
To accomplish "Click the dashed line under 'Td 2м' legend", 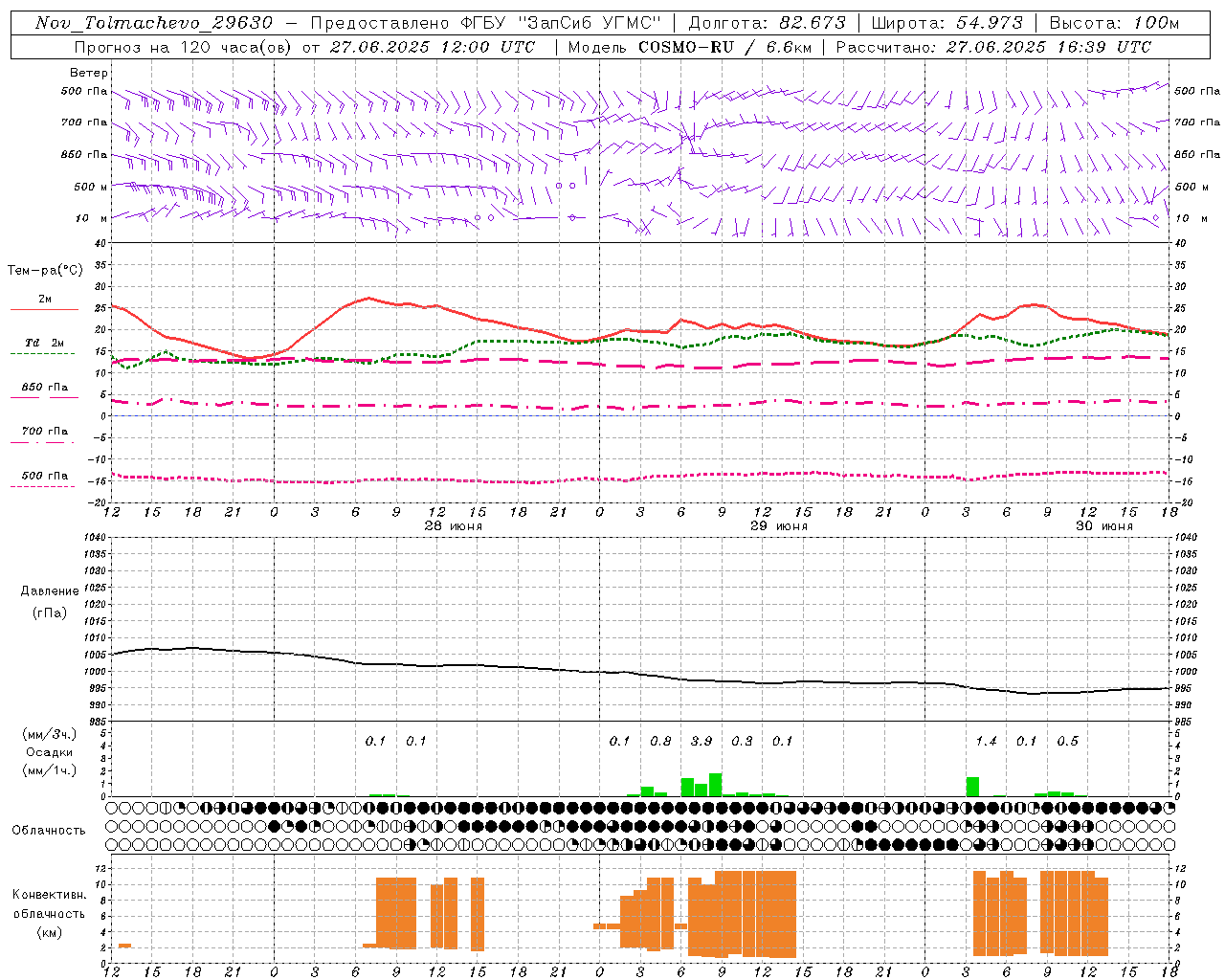I will (43, 354).
